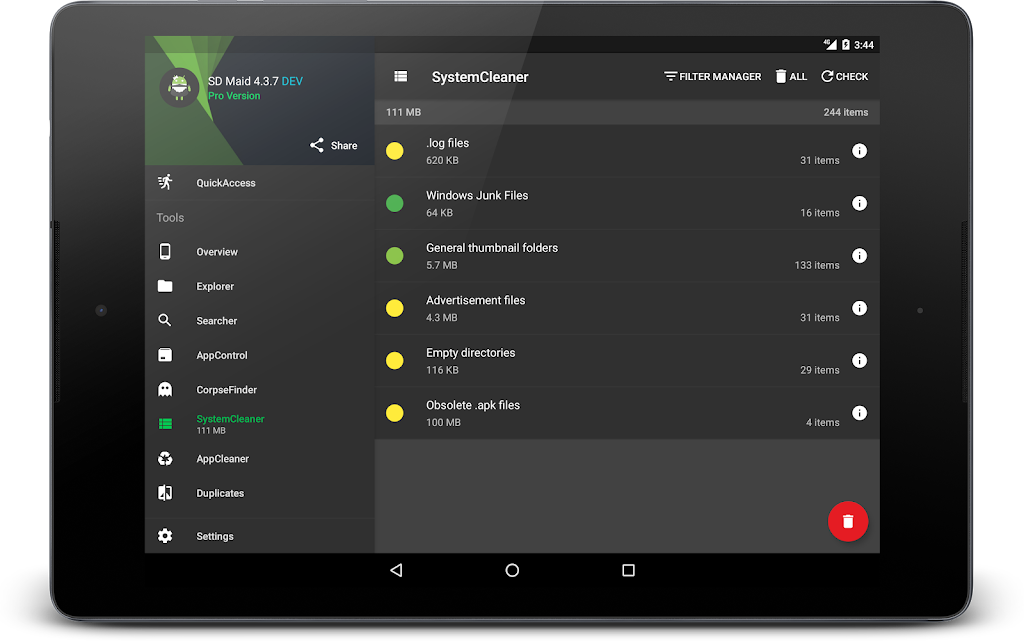The image size is (1024, 641).
Task: Expand the Empty directories entry
Action: coord(600,361)
